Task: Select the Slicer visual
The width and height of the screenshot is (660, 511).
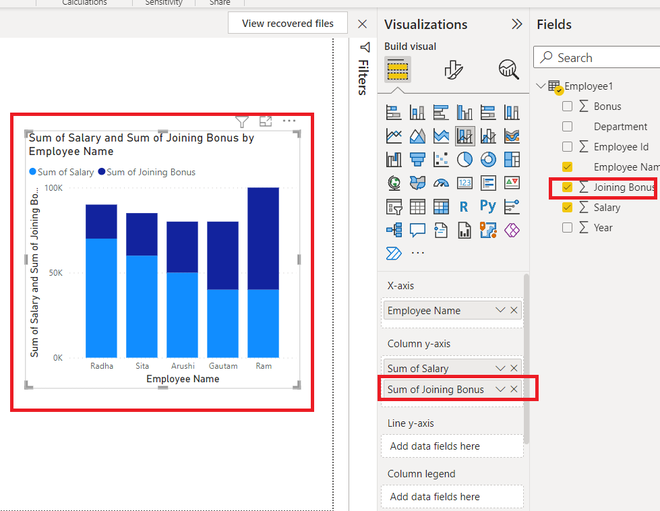Action: (394, 207)
